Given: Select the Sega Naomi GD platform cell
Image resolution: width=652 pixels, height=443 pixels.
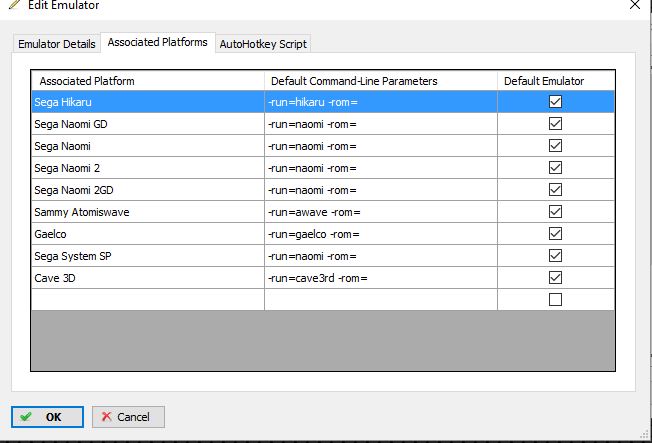Looking at the screenshot, I should tap(148, 124).
